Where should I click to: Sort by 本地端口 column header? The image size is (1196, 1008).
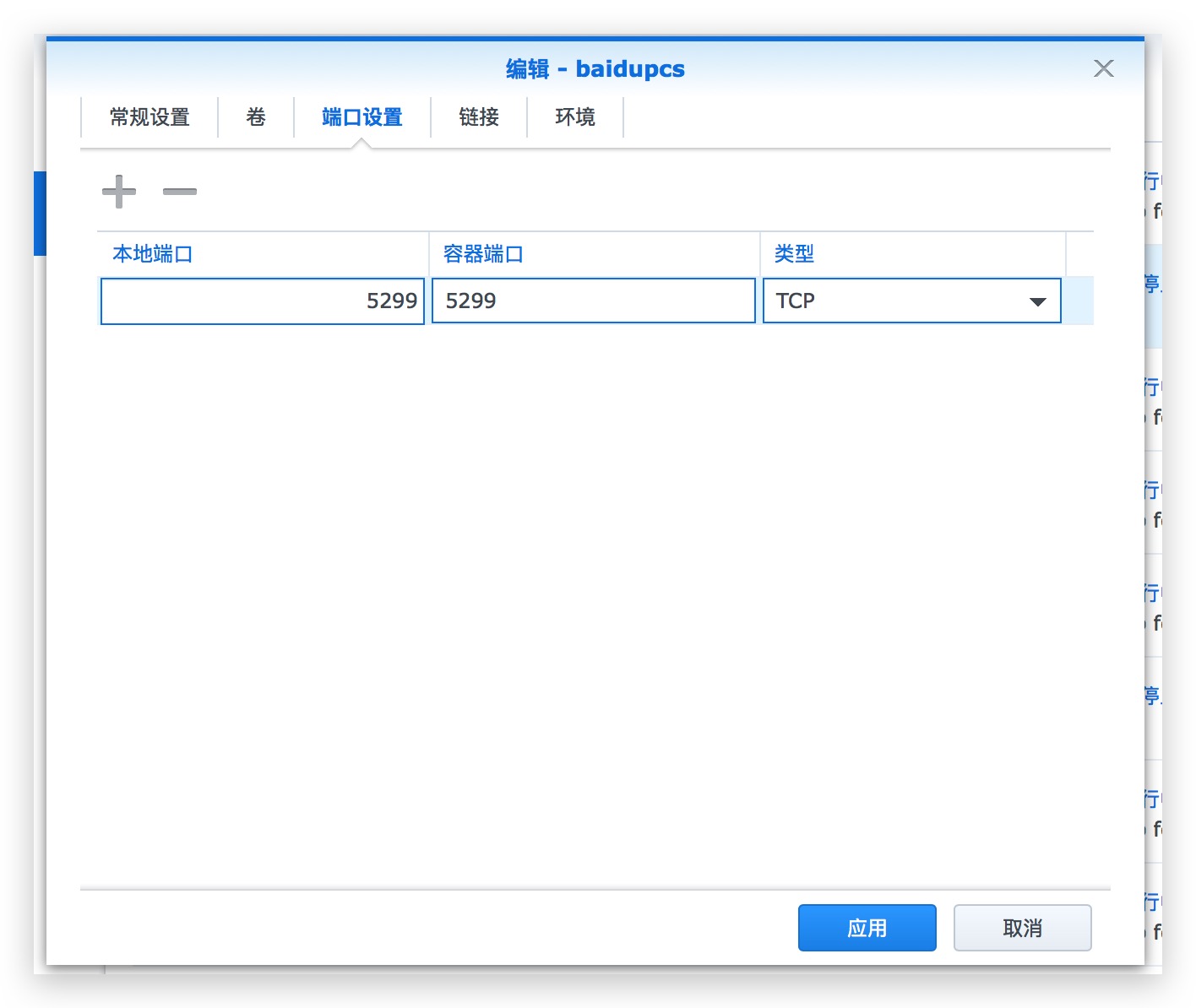click(263, 253)
